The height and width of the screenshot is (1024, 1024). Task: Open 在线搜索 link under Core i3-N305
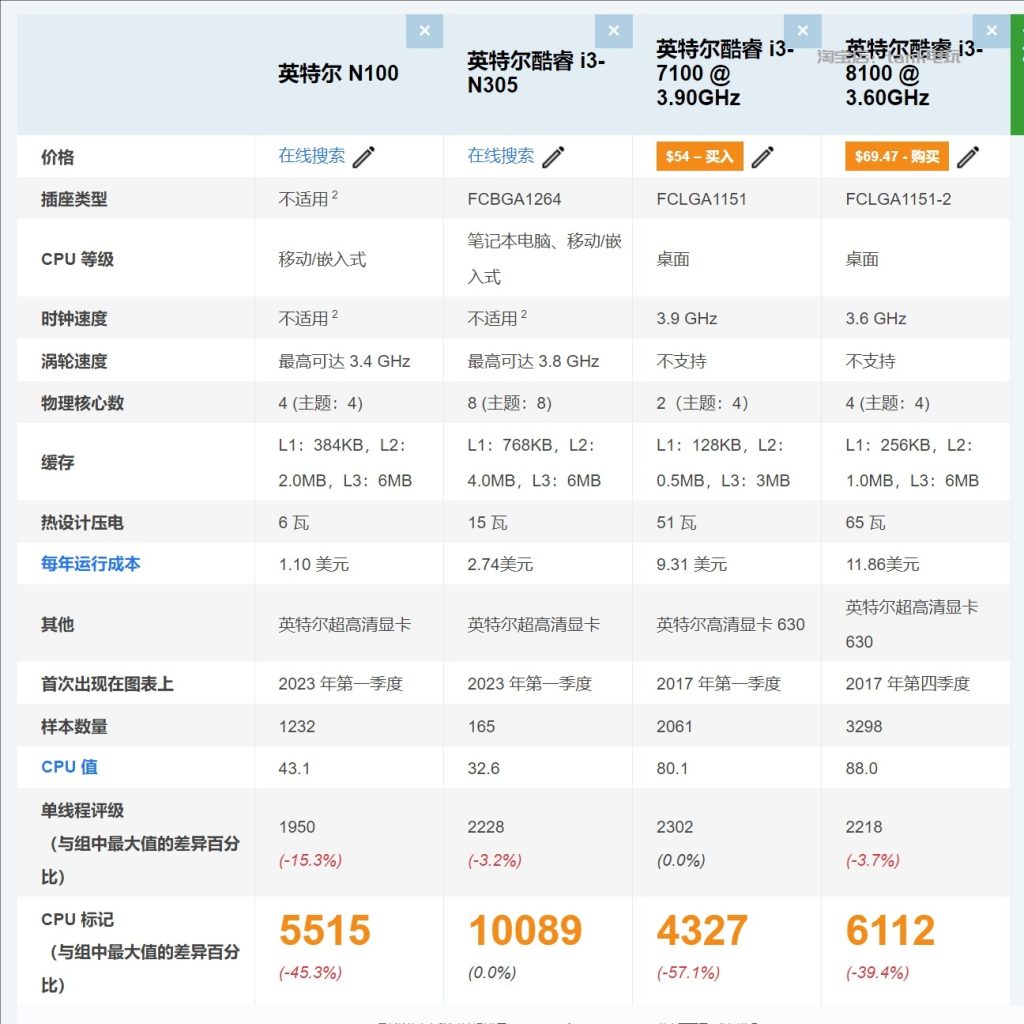click(x=500, y=156)
